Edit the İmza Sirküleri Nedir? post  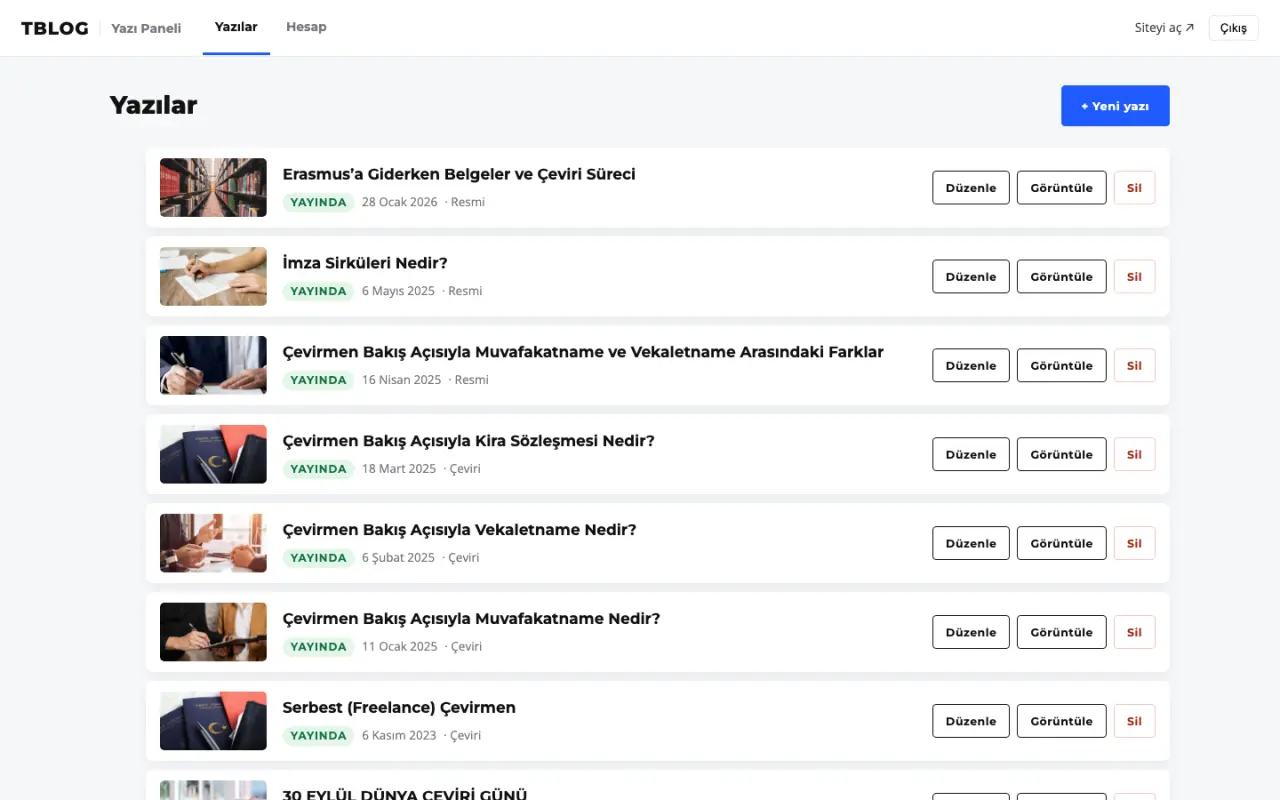click(971, 277)
